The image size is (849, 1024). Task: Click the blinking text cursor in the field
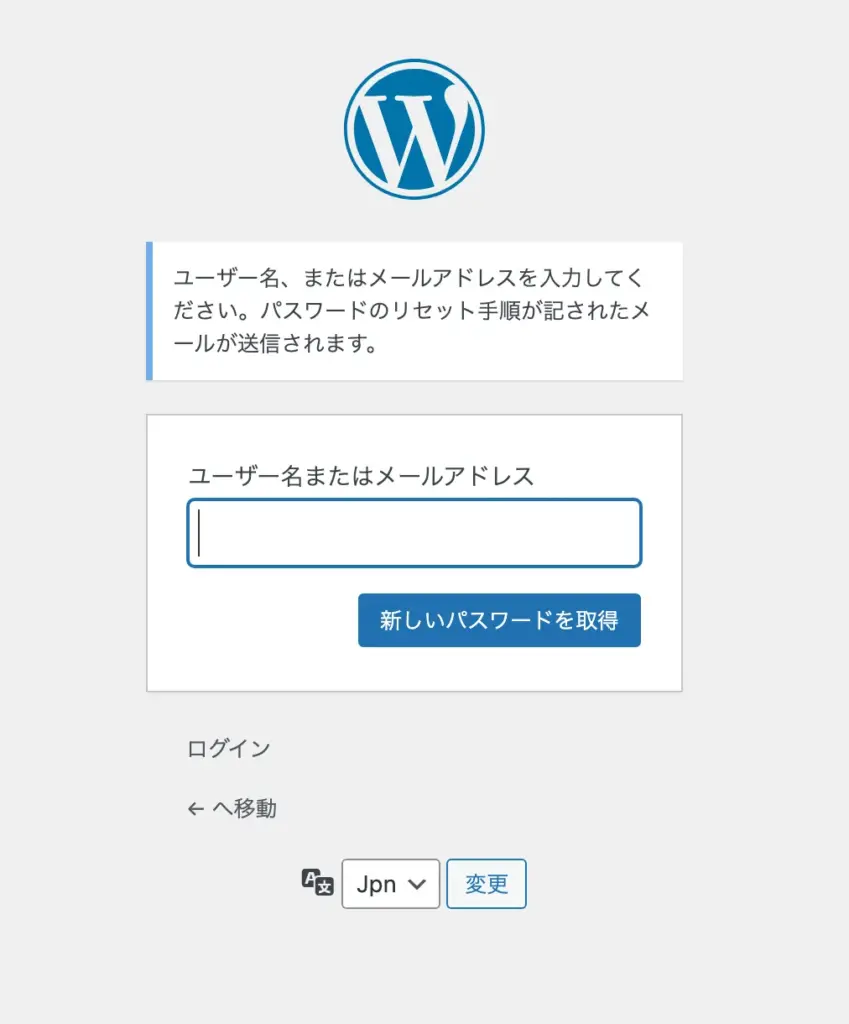point(200,532)
